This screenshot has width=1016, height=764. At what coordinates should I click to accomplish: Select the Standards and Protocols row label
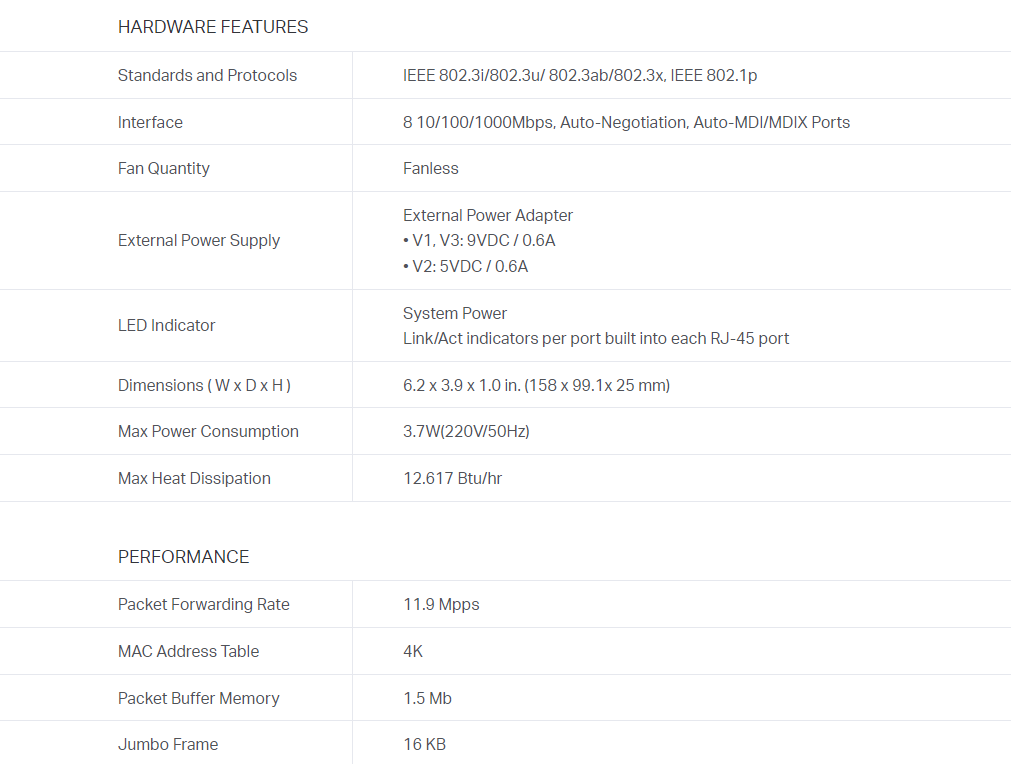(207, 76)
